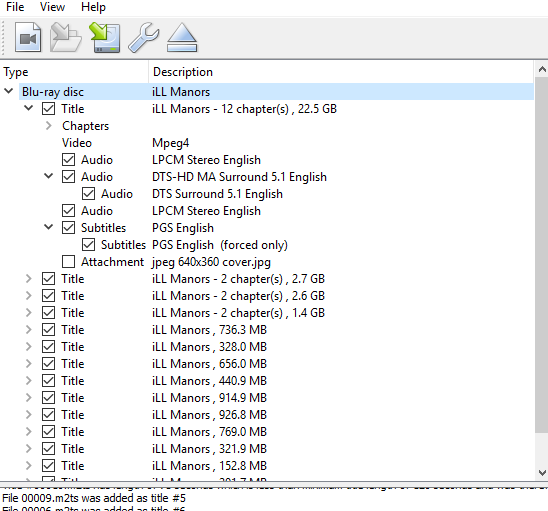Screen dimensions: 548x511
Task: Uncheck the 440.9 MB title checkbox
Action: click(48, 381)
